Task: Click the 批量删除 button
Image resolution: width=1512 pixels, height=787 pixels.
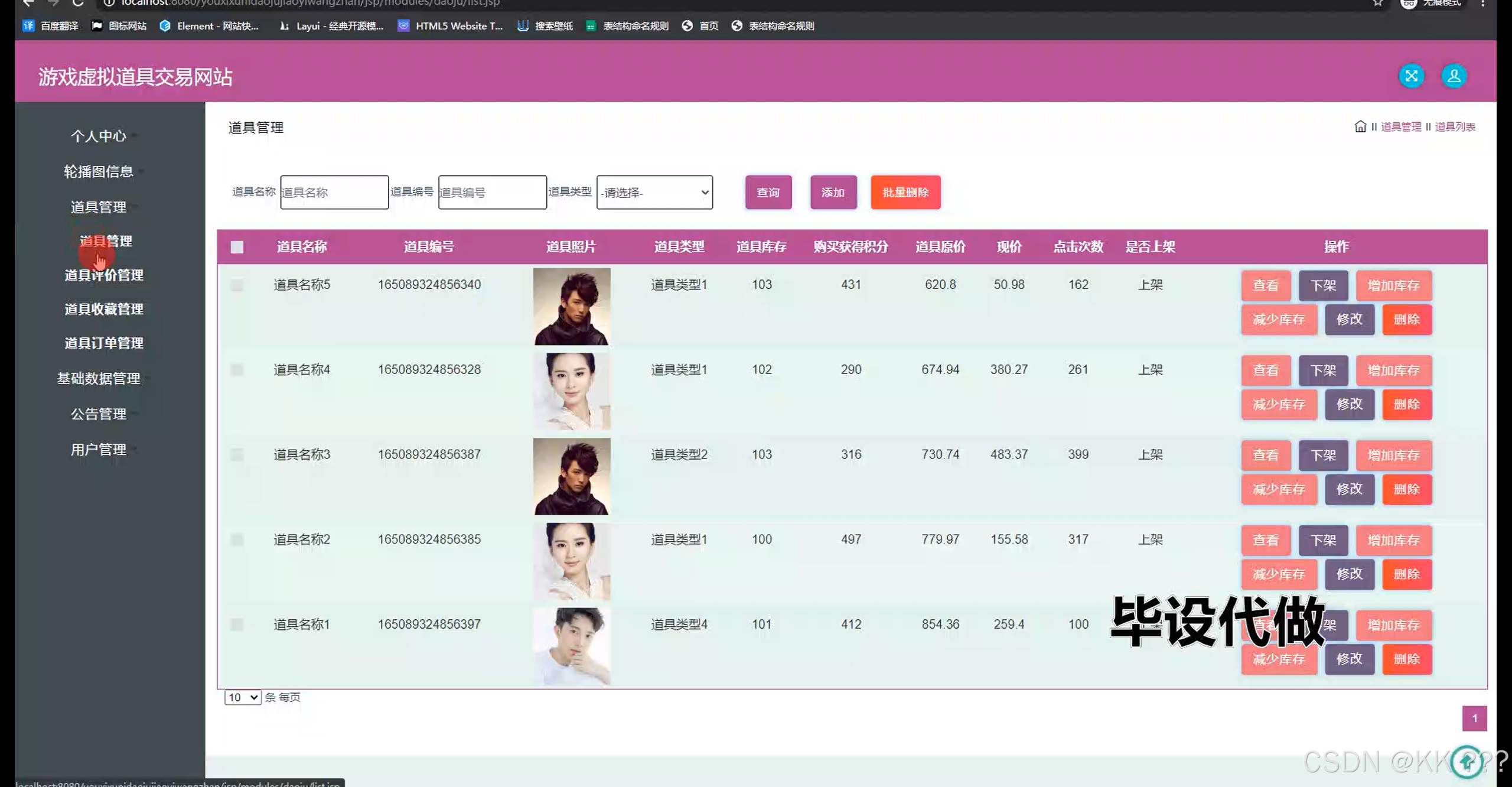Action: coord(905,193)
